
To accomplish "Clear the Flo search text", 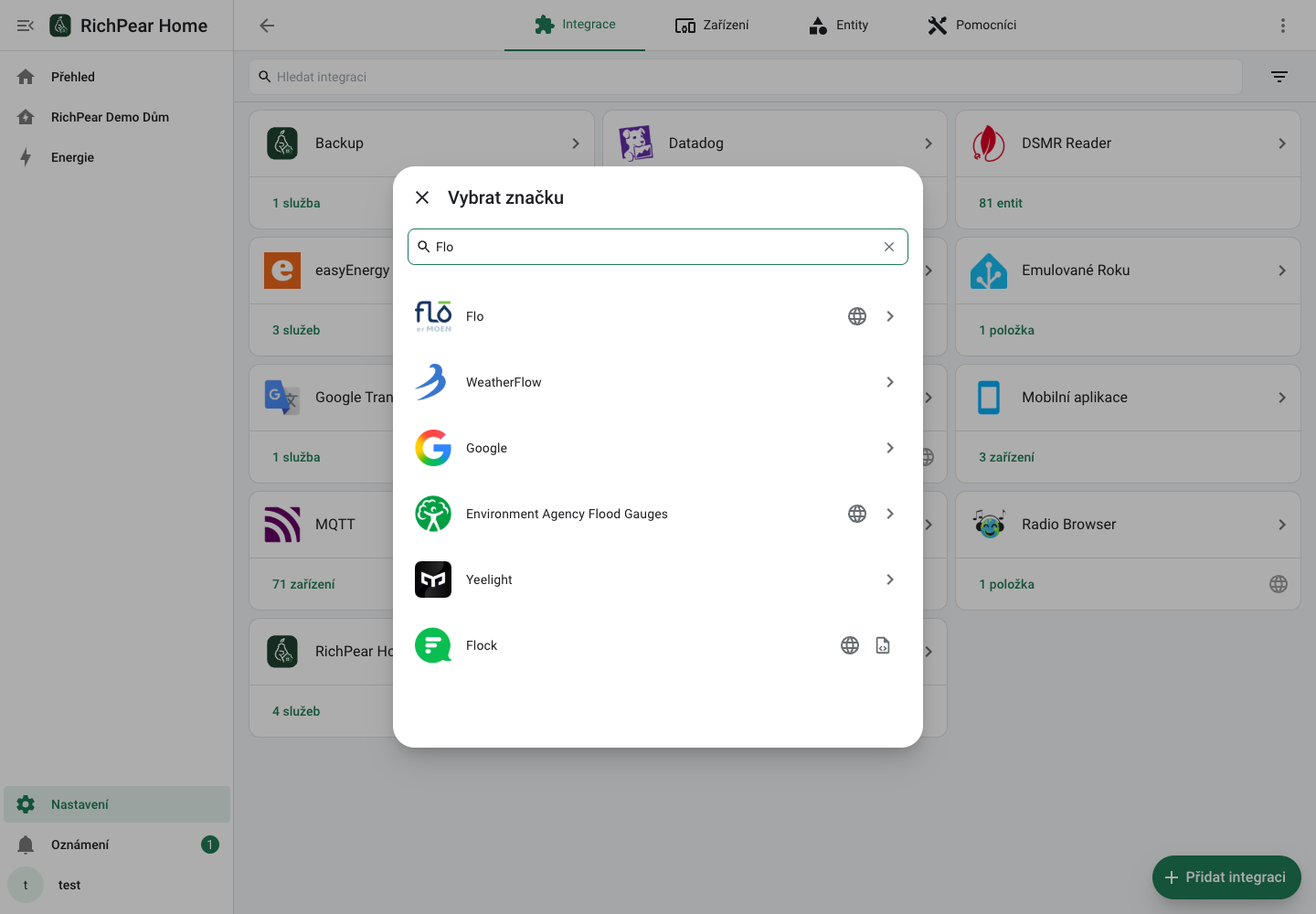I will [889, 247].
